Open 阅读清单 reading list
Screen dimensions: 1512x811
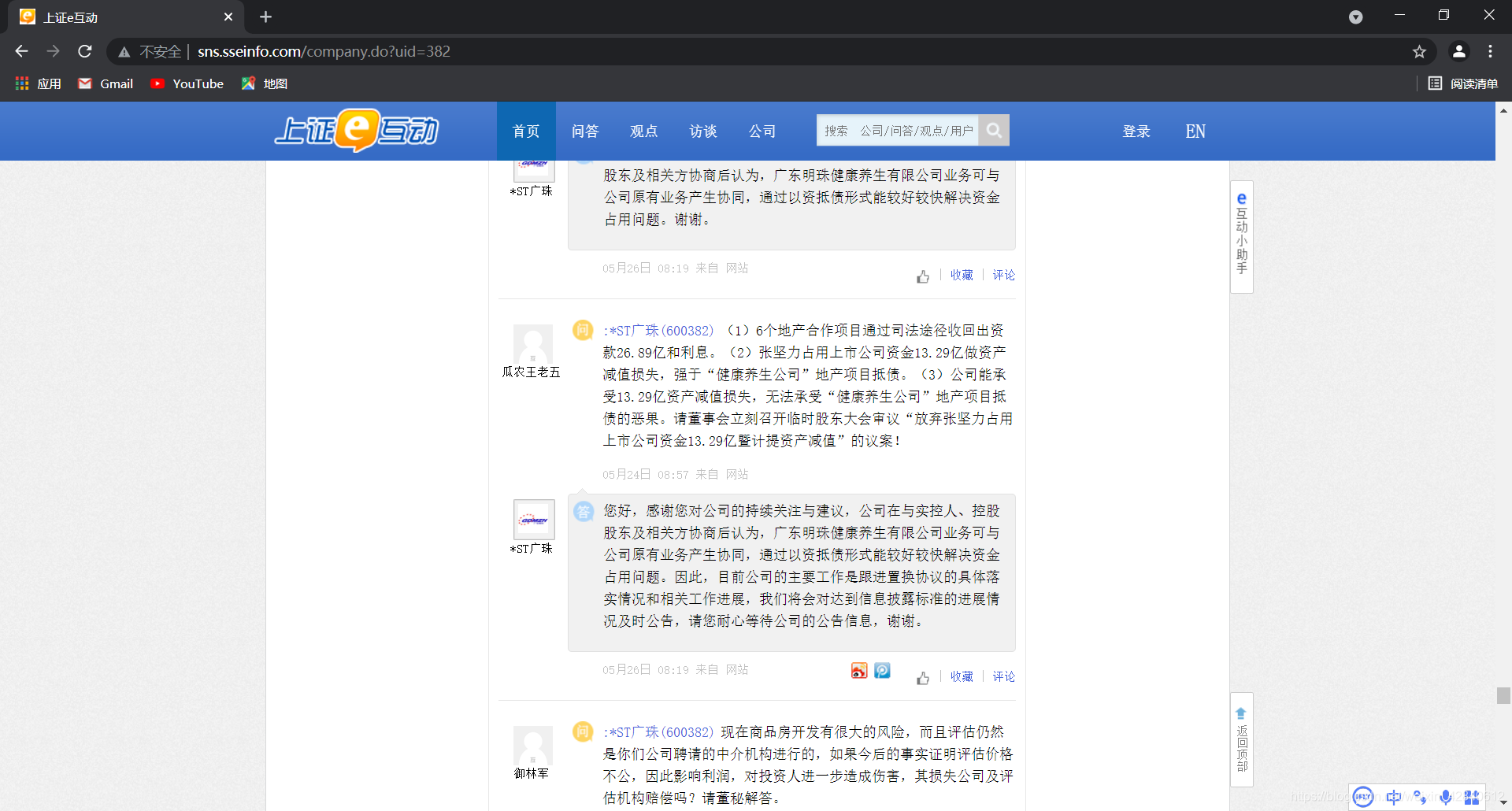(x=1463, y=83)
